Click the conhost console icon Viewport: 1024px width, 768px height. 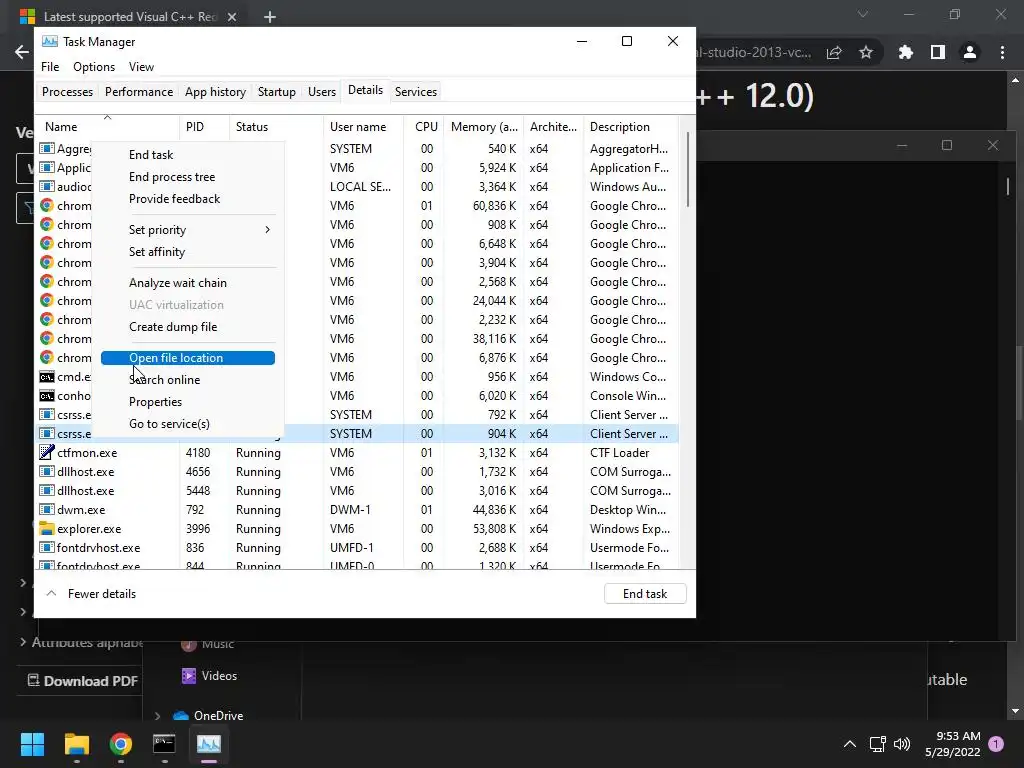(x=46, y=396)
